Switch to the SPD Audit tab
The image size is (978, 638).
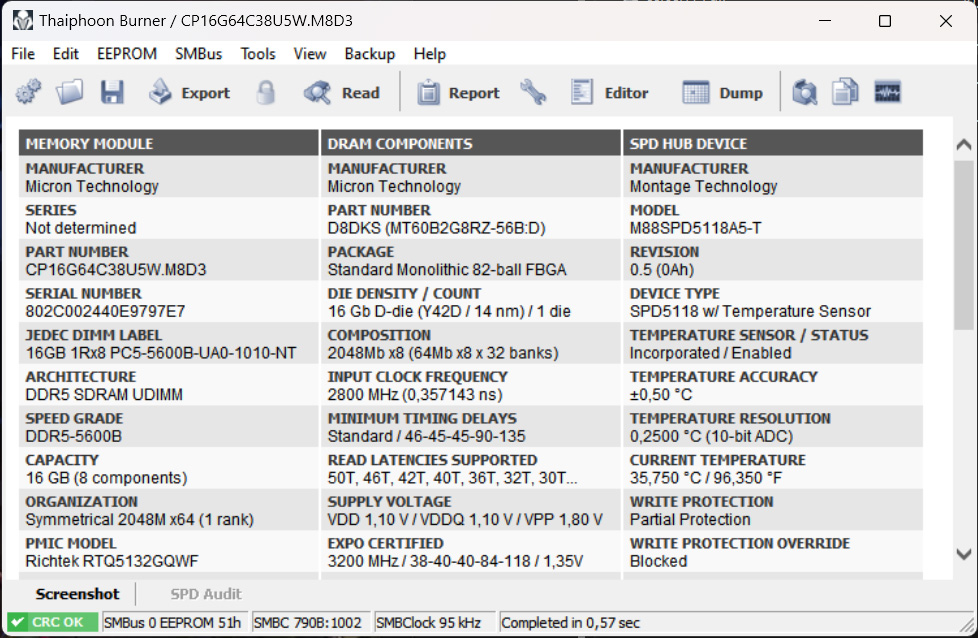[206, 594]
